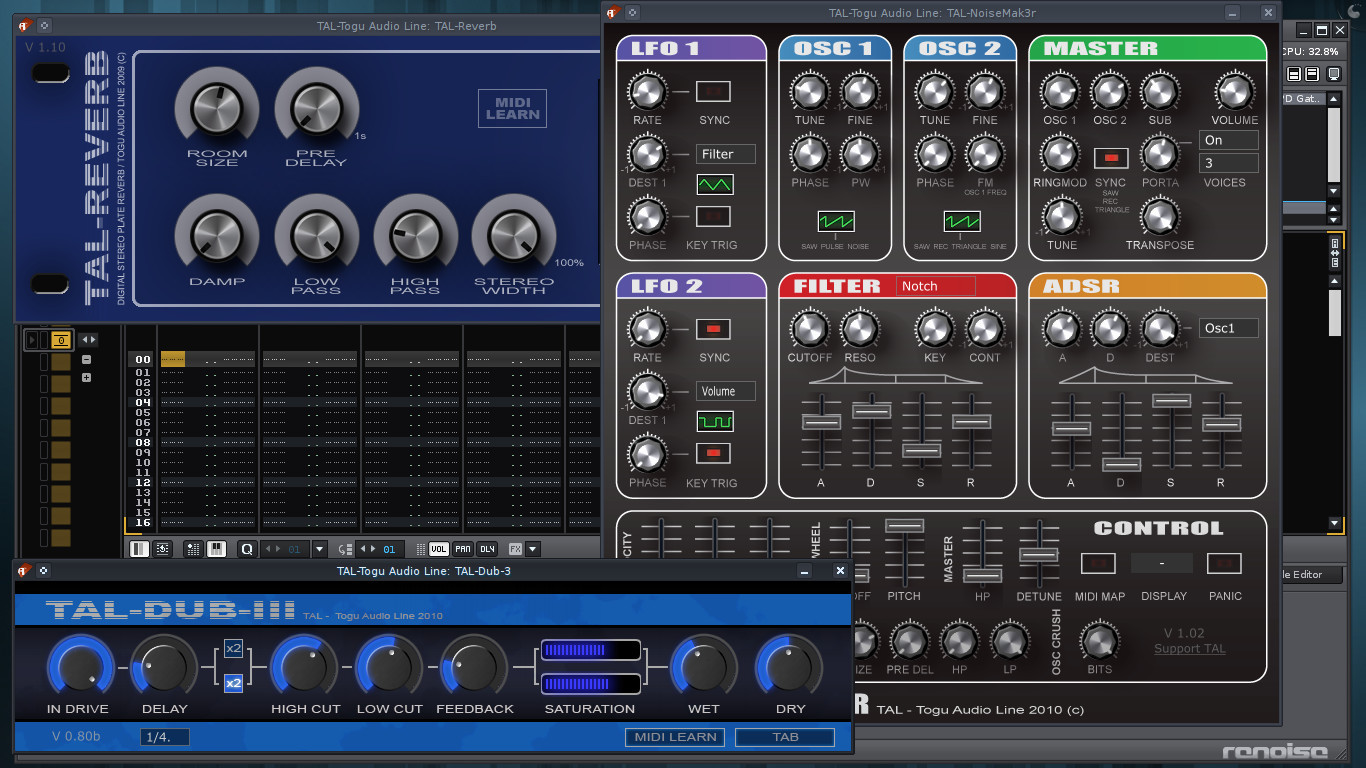Screen dimensions: 1366x768
Task: Click TAB button in TAL-Dub-III
Action: pos(785,737)
